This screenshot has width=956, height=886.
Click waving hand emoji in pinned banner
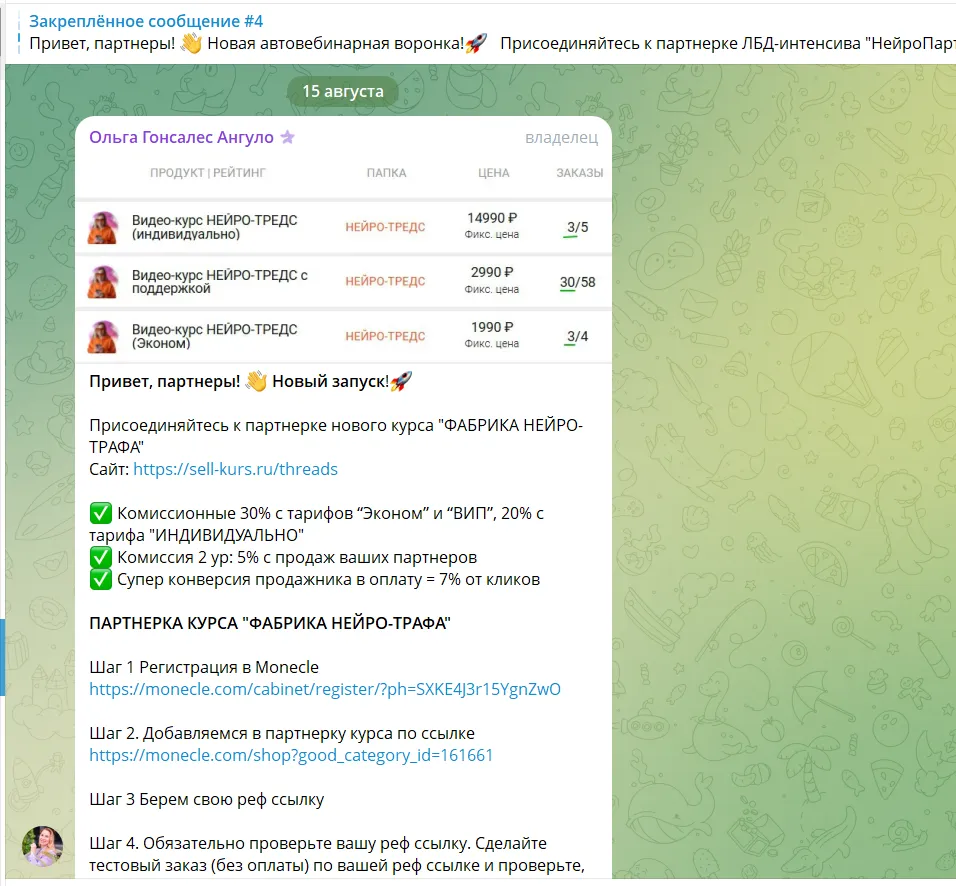[x=191, y=43]
